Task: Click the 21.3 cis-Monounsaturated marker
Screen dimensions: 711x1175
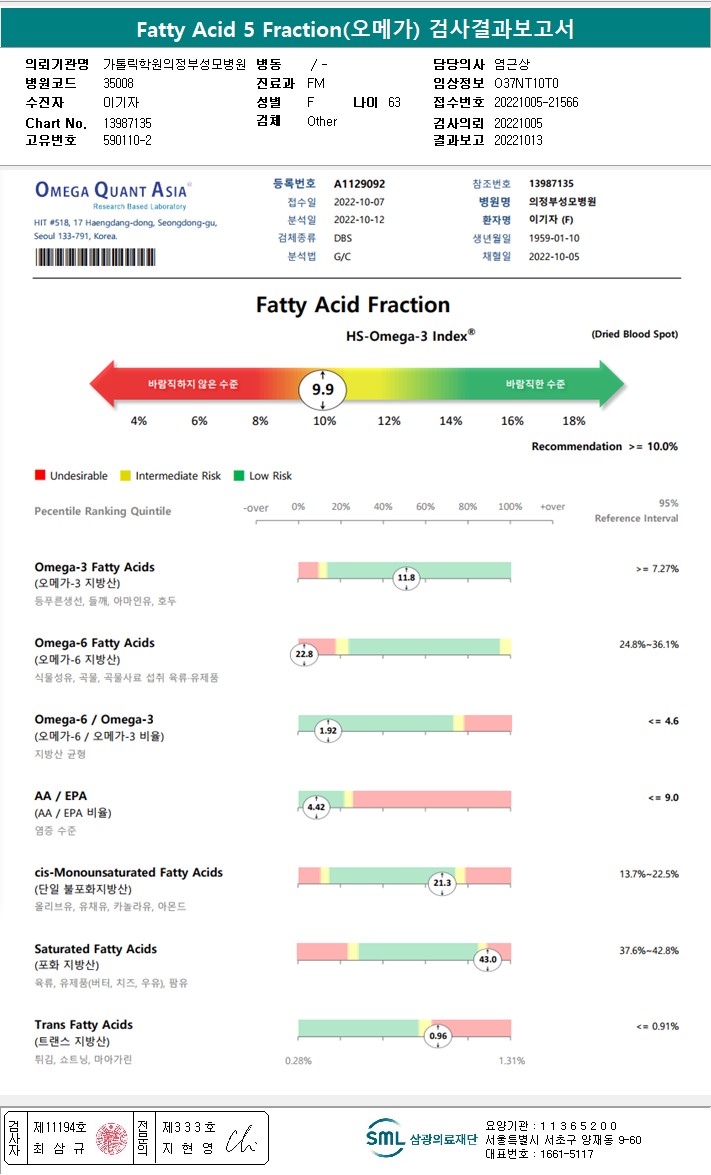Action: [442, 883]
